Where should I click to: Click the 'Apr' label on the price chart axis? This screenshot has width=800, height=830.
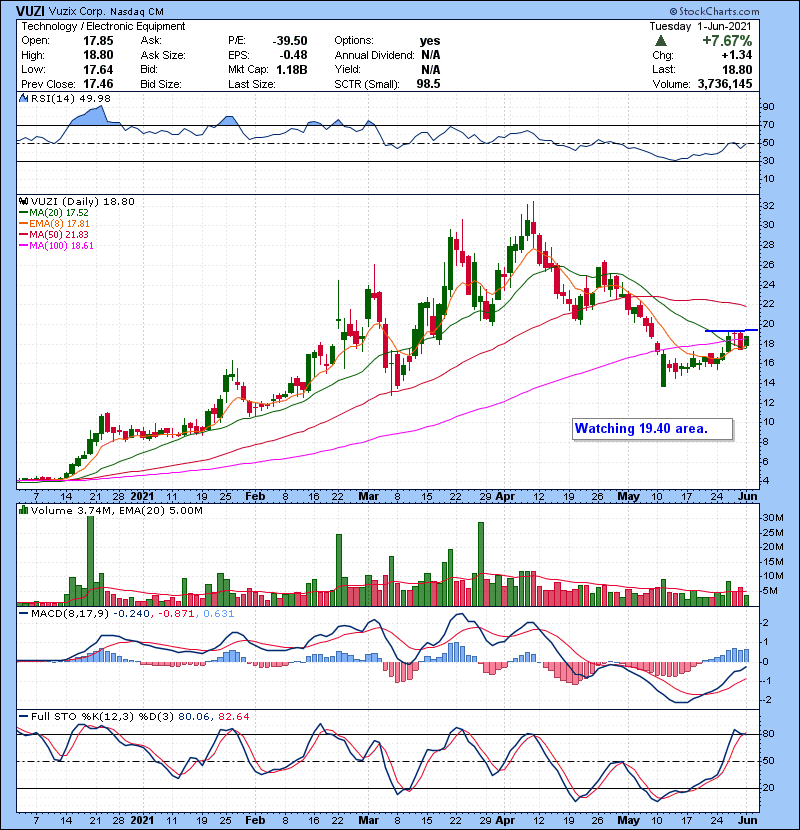click(505, 497)
